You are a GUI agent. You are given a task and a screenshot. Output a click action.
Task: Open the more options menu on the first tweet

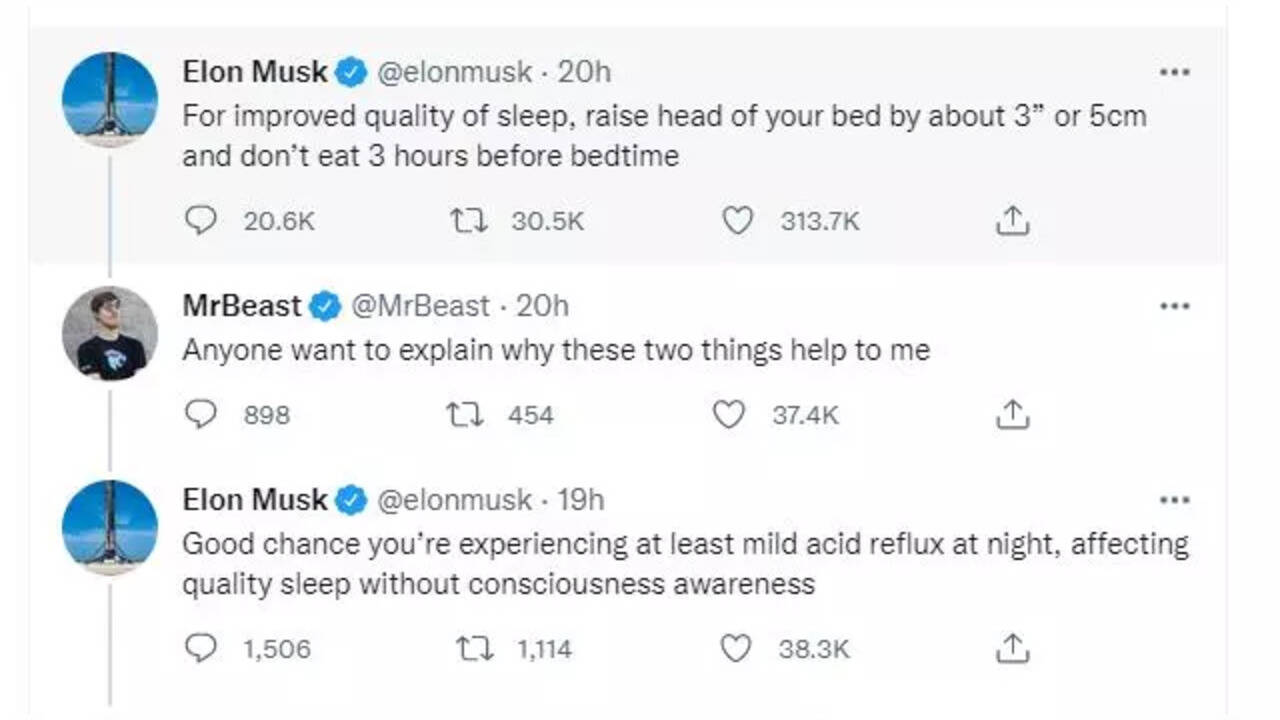point(1175,71)
